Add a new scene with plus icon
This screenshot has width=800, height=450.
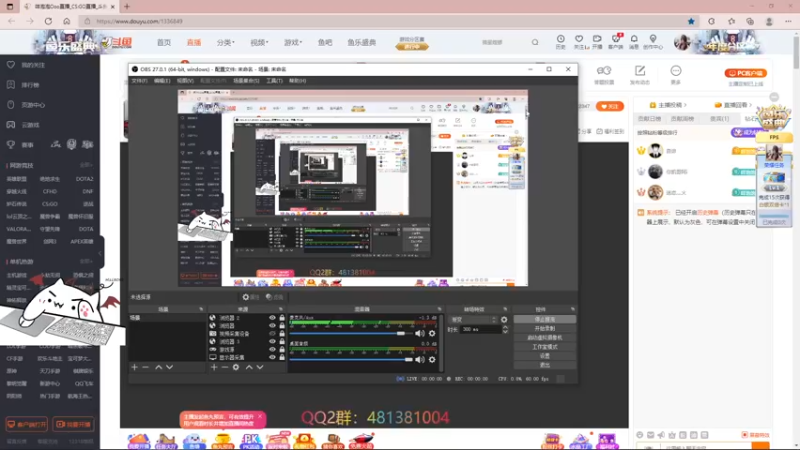(134, 367)
